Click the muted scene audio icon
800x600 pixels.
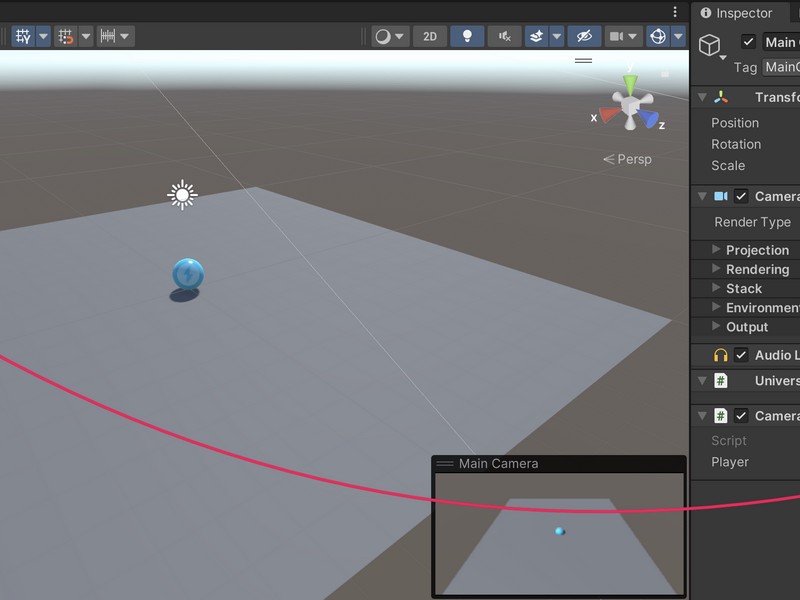(504, 36)
